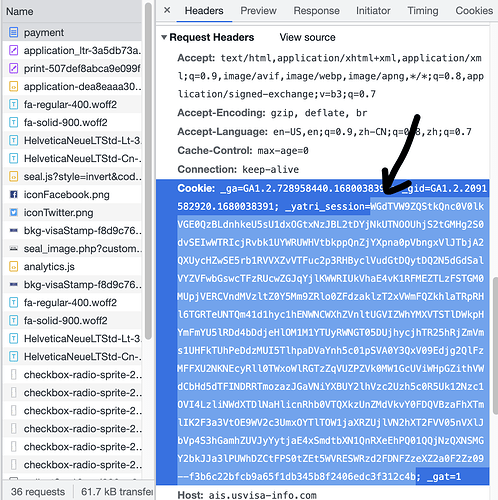Switch to the Preview tab
498x500 pixels.
coord(258,11)
